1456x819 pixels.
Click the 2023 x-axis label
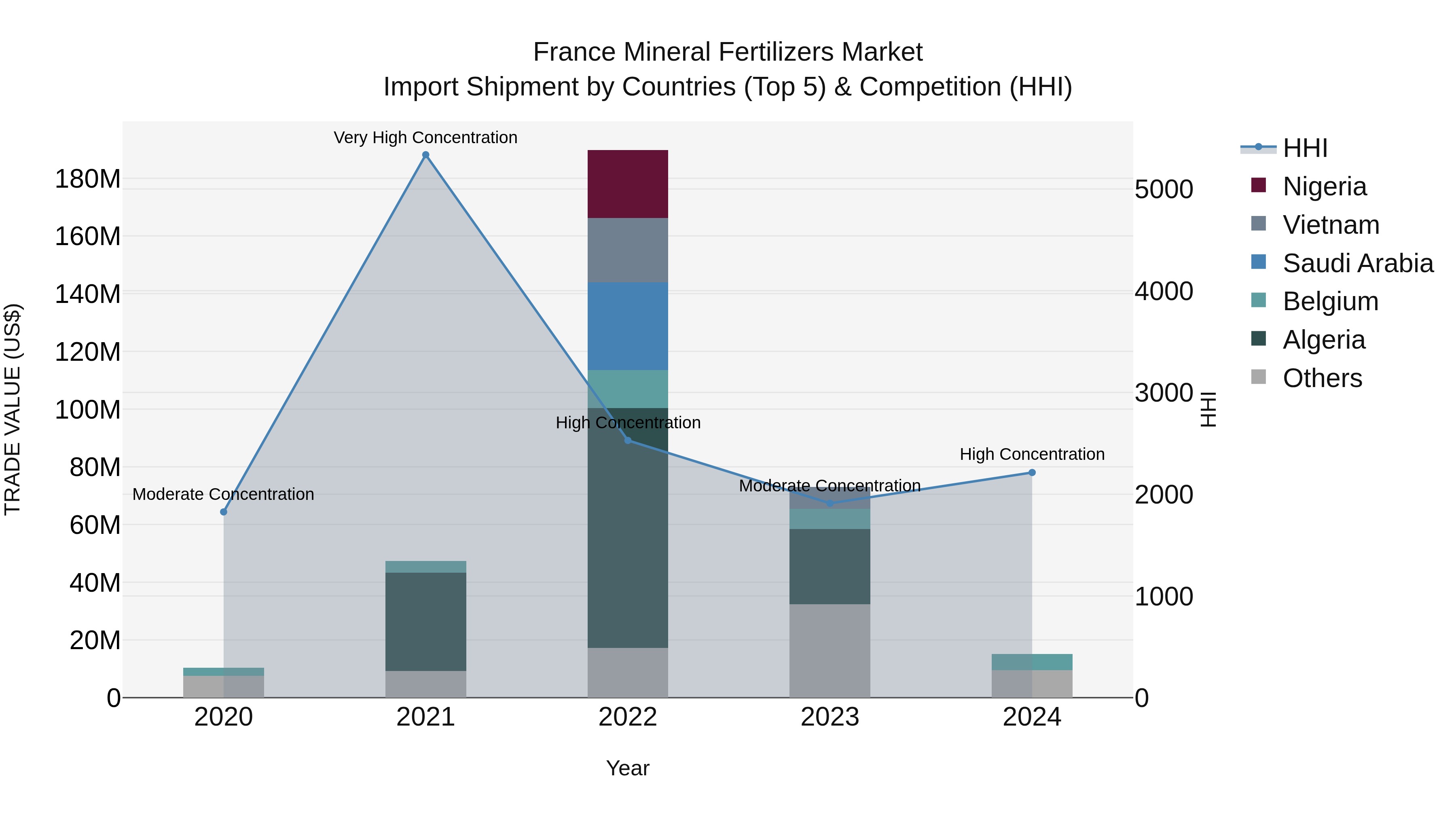830,717
